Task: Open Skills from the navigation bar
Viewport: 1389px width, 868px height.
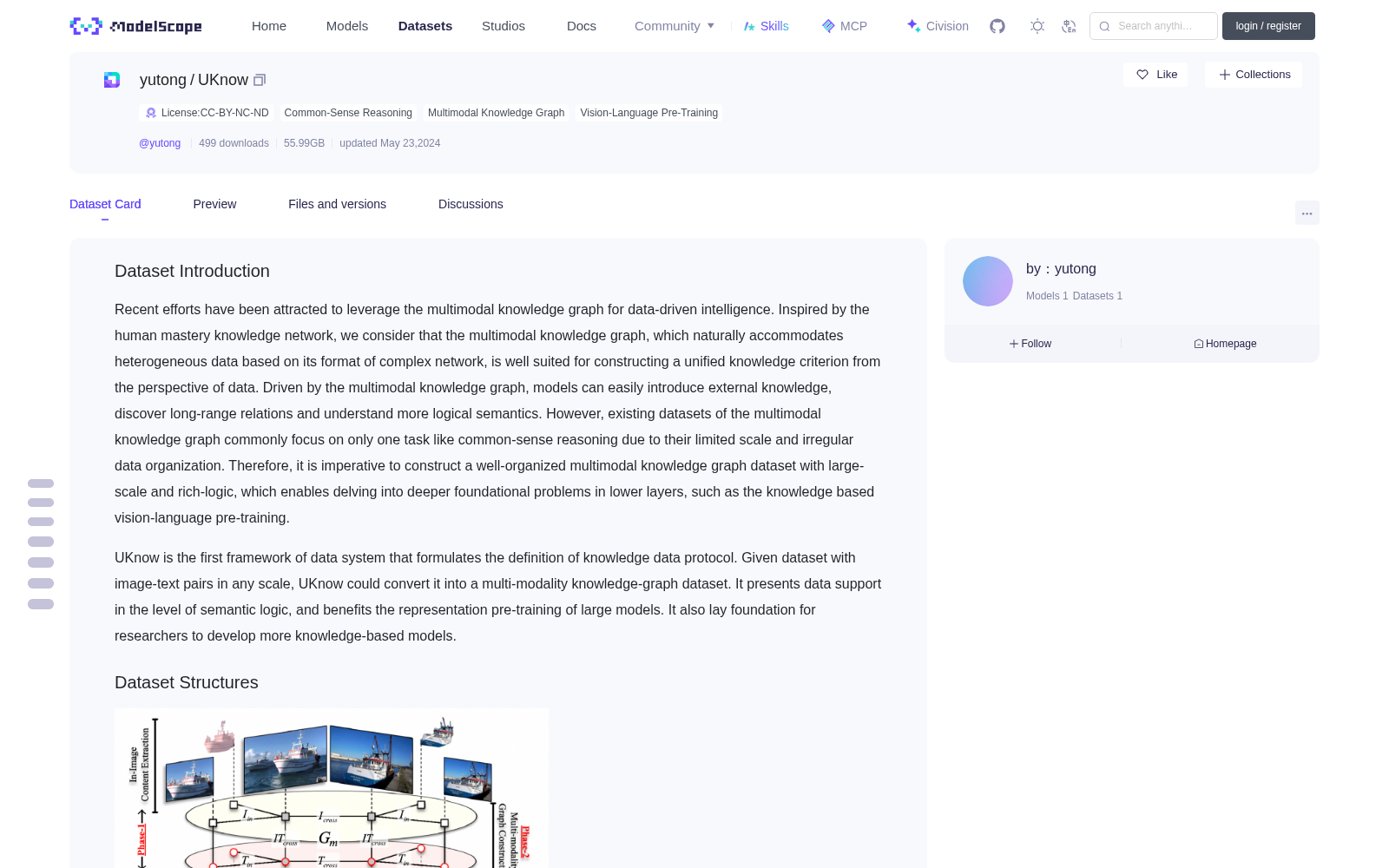Action: point(766,26)
